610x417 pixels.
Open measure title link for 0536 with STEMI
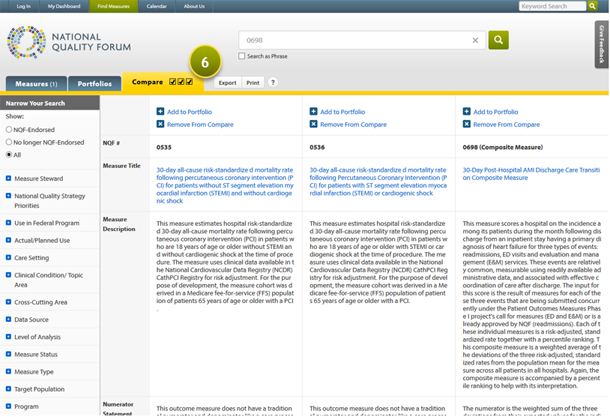(378, 181)
